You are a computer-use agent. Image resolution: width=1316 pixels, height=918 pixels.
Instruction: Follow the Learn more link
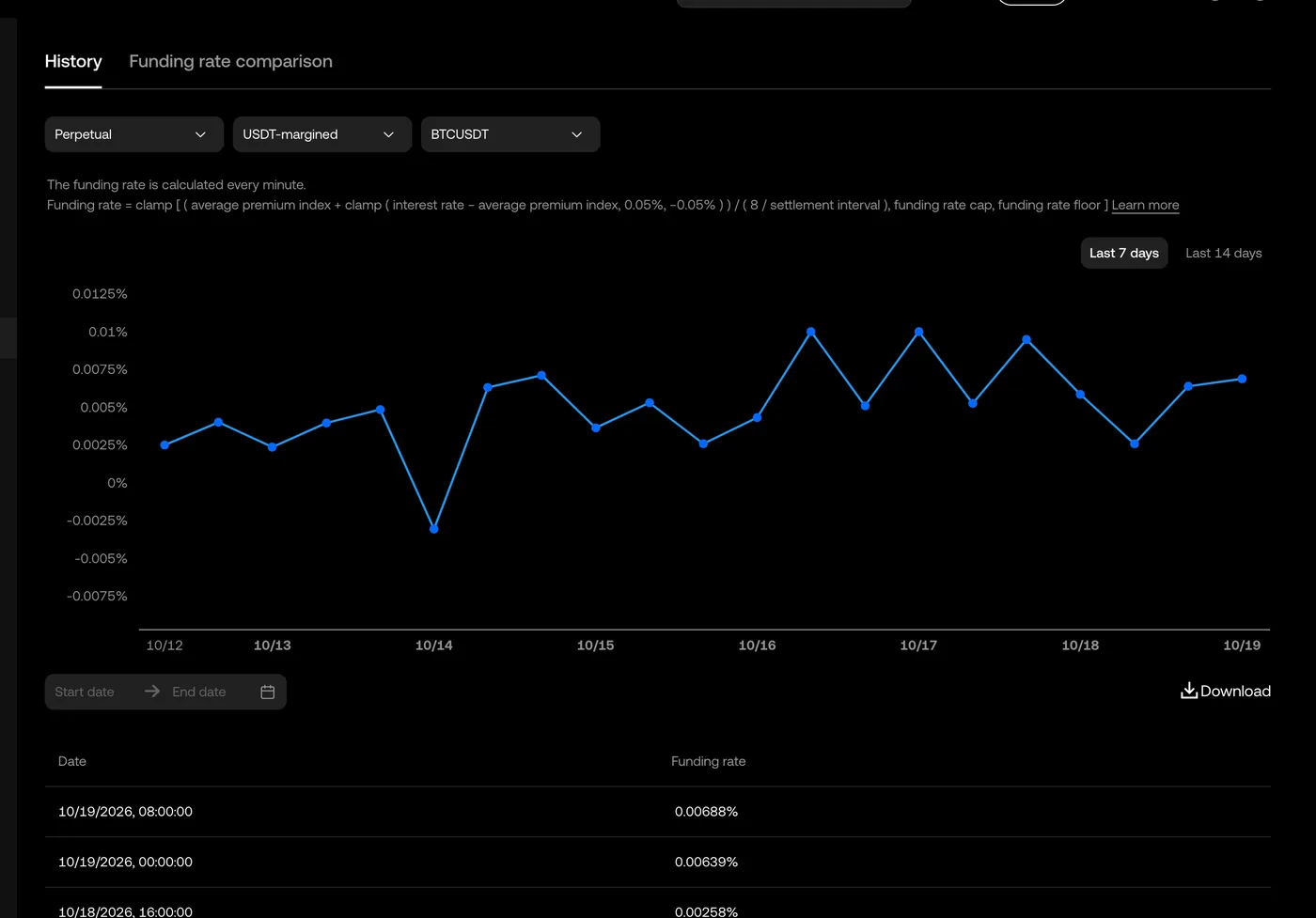click(1145, 205)
